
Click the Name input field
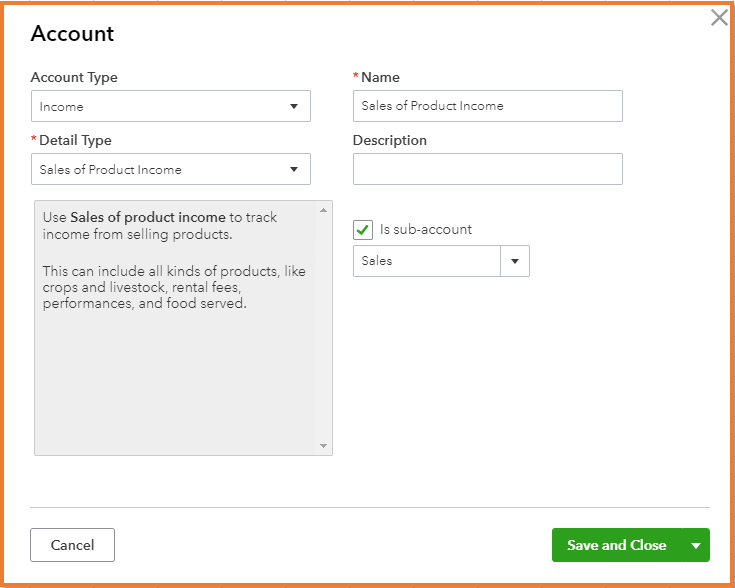(487, 106)
